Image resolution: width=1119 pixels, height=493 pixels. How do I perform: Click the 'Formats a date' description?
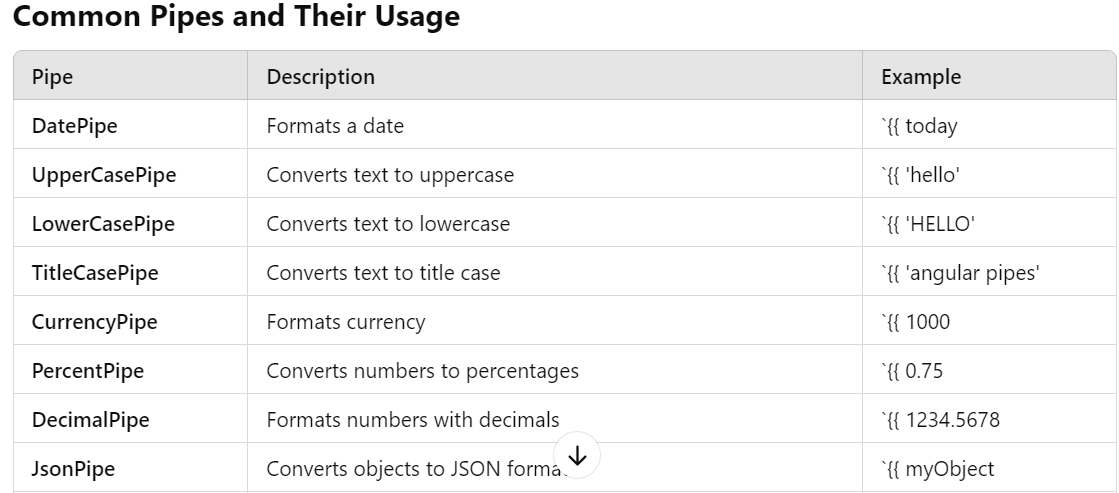pyautogui.click(x=335, y=126)
